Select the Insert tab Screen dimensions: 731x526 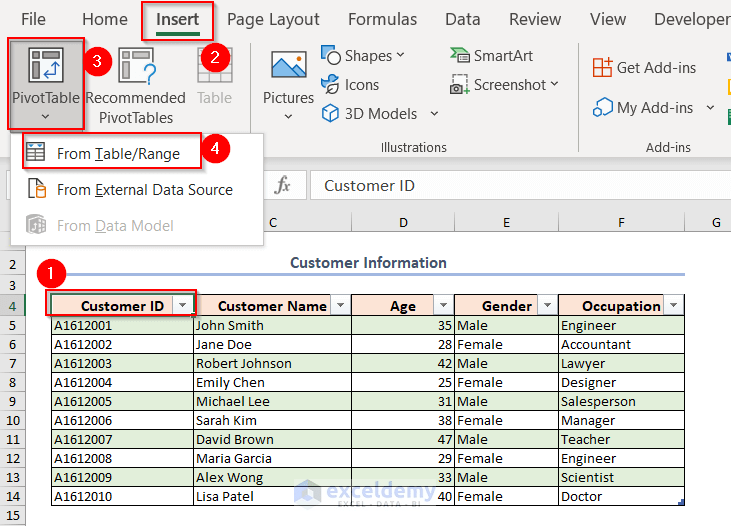(177, 19)
